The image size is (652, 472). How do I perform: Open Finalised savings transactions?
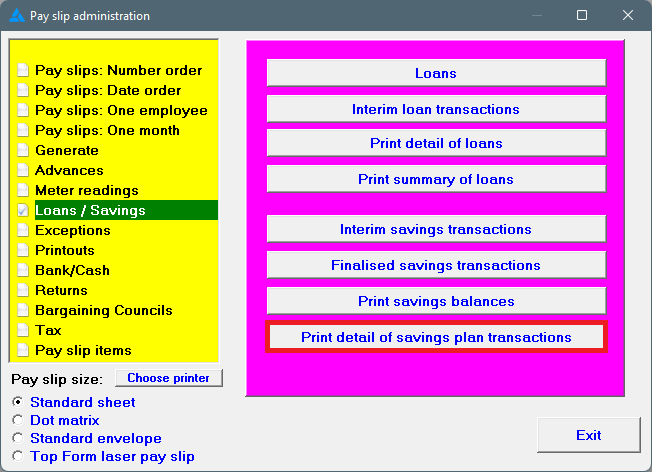pos(436,265)
